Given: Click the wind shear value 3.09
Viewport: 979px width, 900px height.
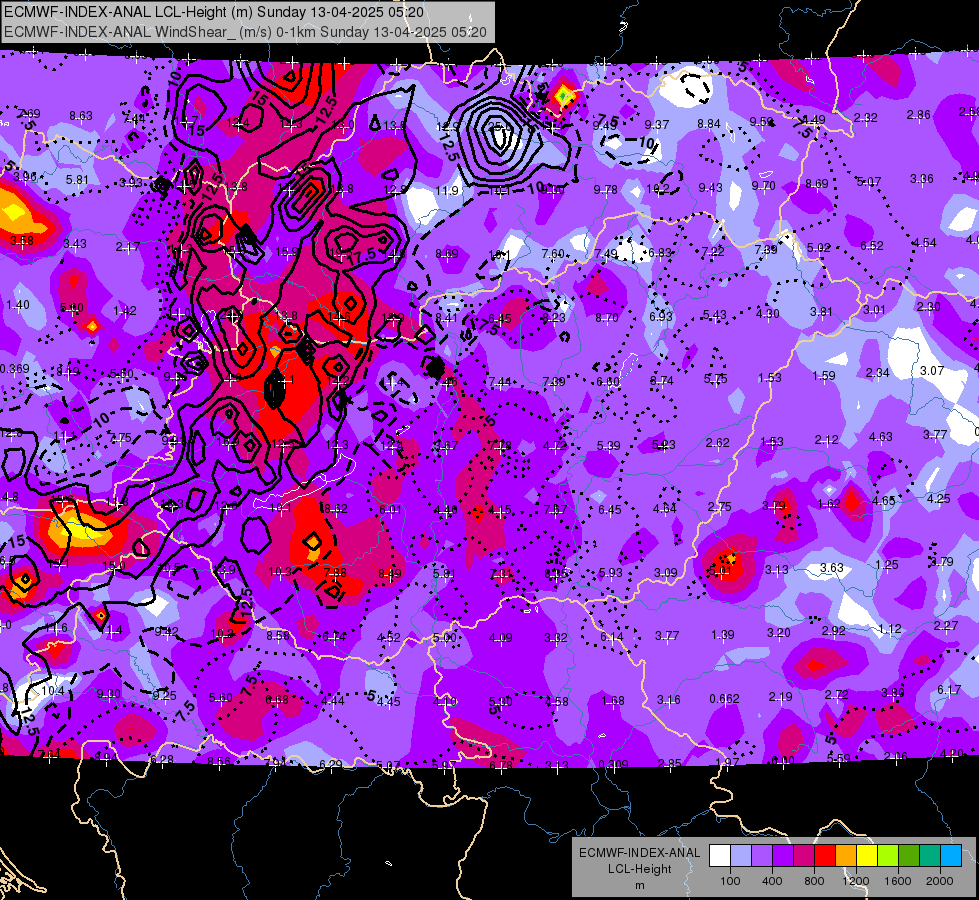Looking at the screenshot, I should (x=666, y=572).
